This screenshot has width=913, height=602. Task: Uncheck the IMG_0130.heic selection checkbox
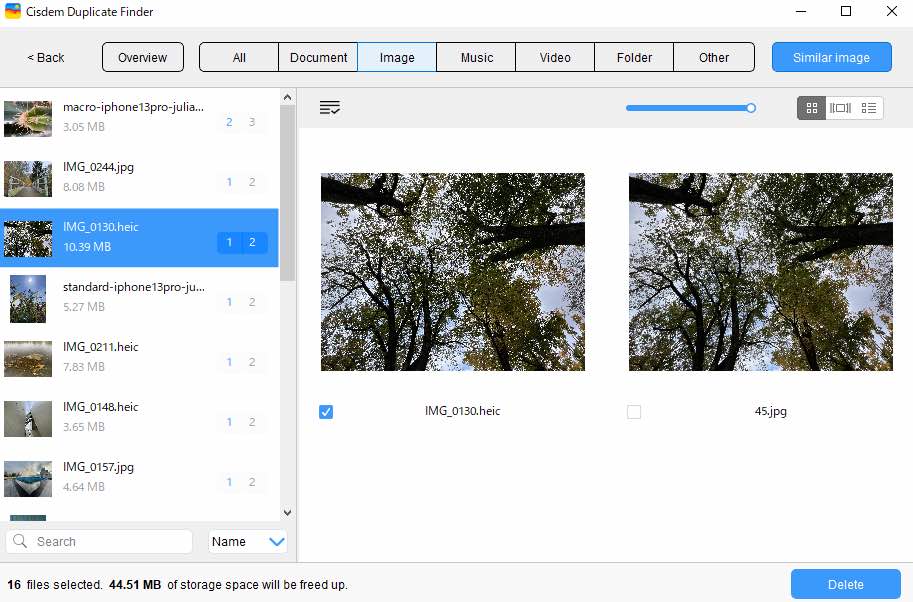coord(326,411)
